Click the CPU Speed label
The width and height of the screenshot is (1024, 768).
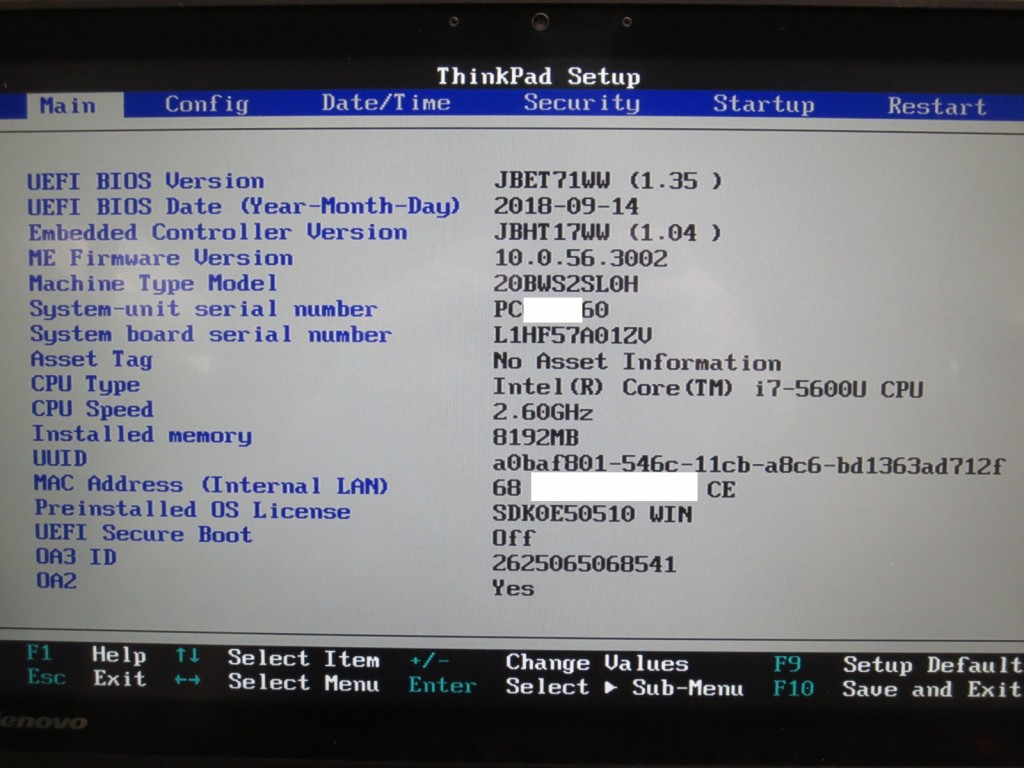tap(93, 409)
